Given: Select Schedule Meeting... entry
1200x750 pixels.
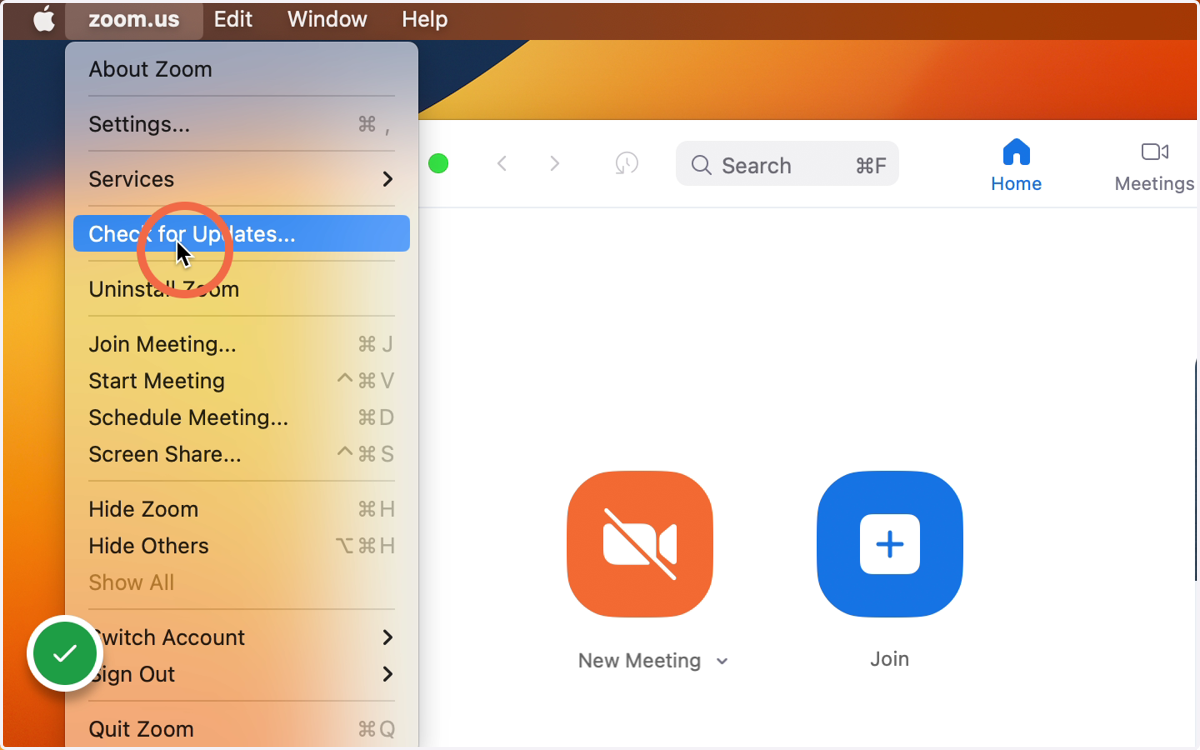Looking at the screenshot, I should click(x=241, y=418).
